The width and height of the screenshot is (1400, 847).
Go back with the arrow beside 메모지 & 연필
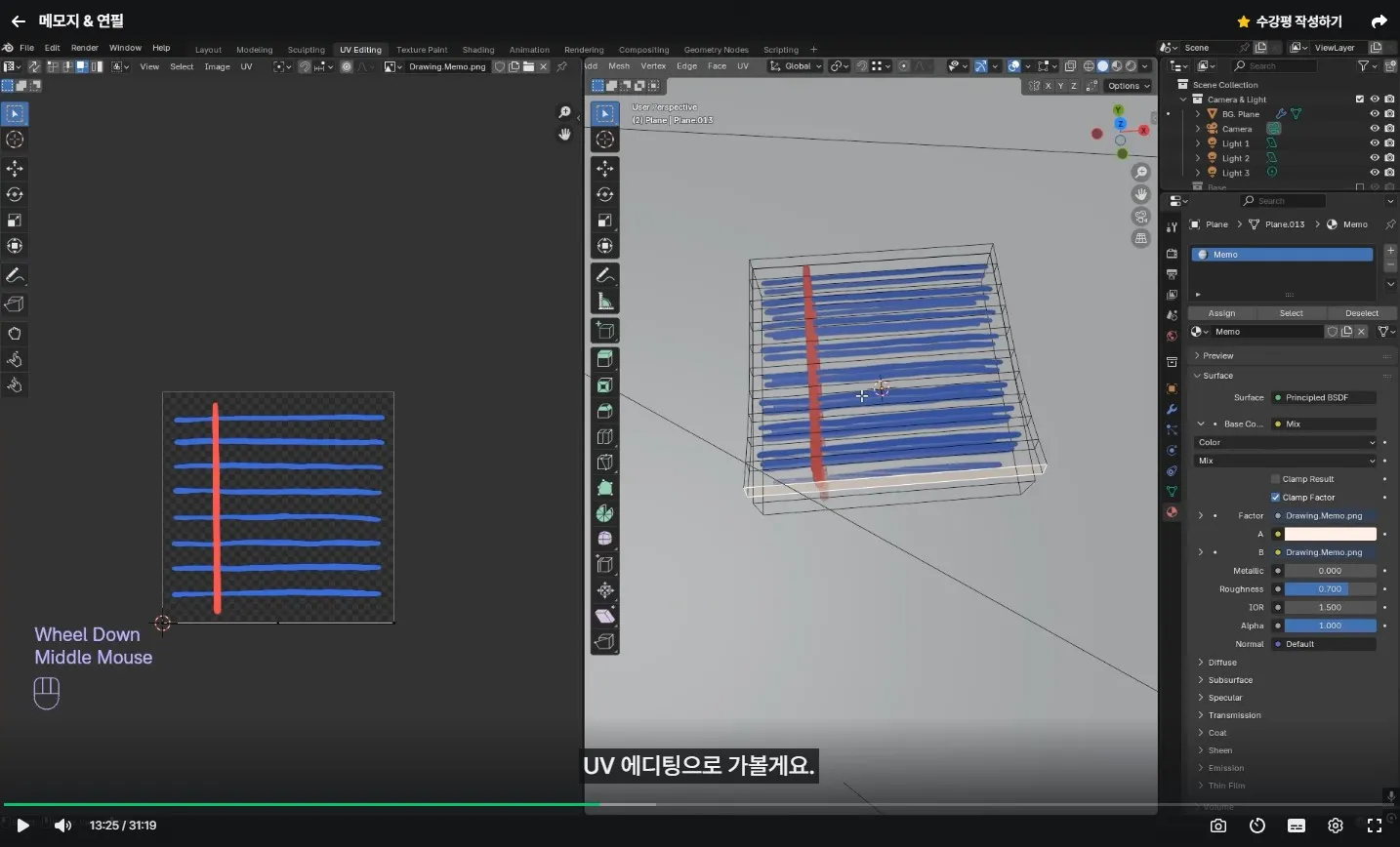click(19, 21)
